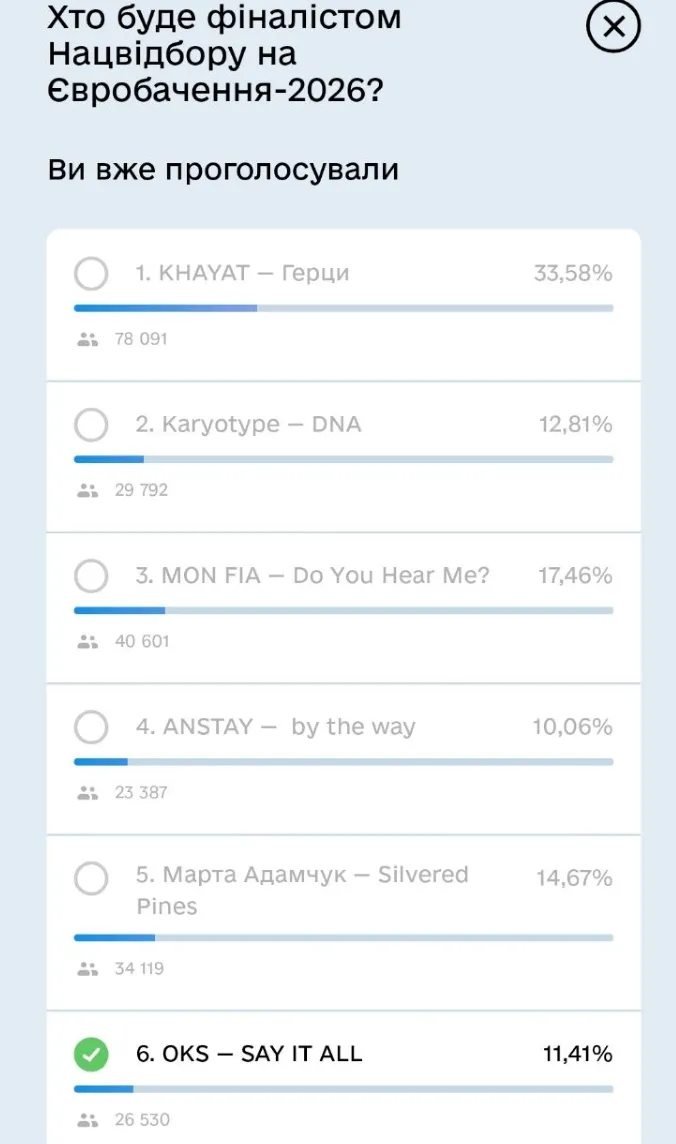Click the KHAYAT 33,58% progress bar
Viewport: 676px width, 1144px height.
click(x=343, y=308)
